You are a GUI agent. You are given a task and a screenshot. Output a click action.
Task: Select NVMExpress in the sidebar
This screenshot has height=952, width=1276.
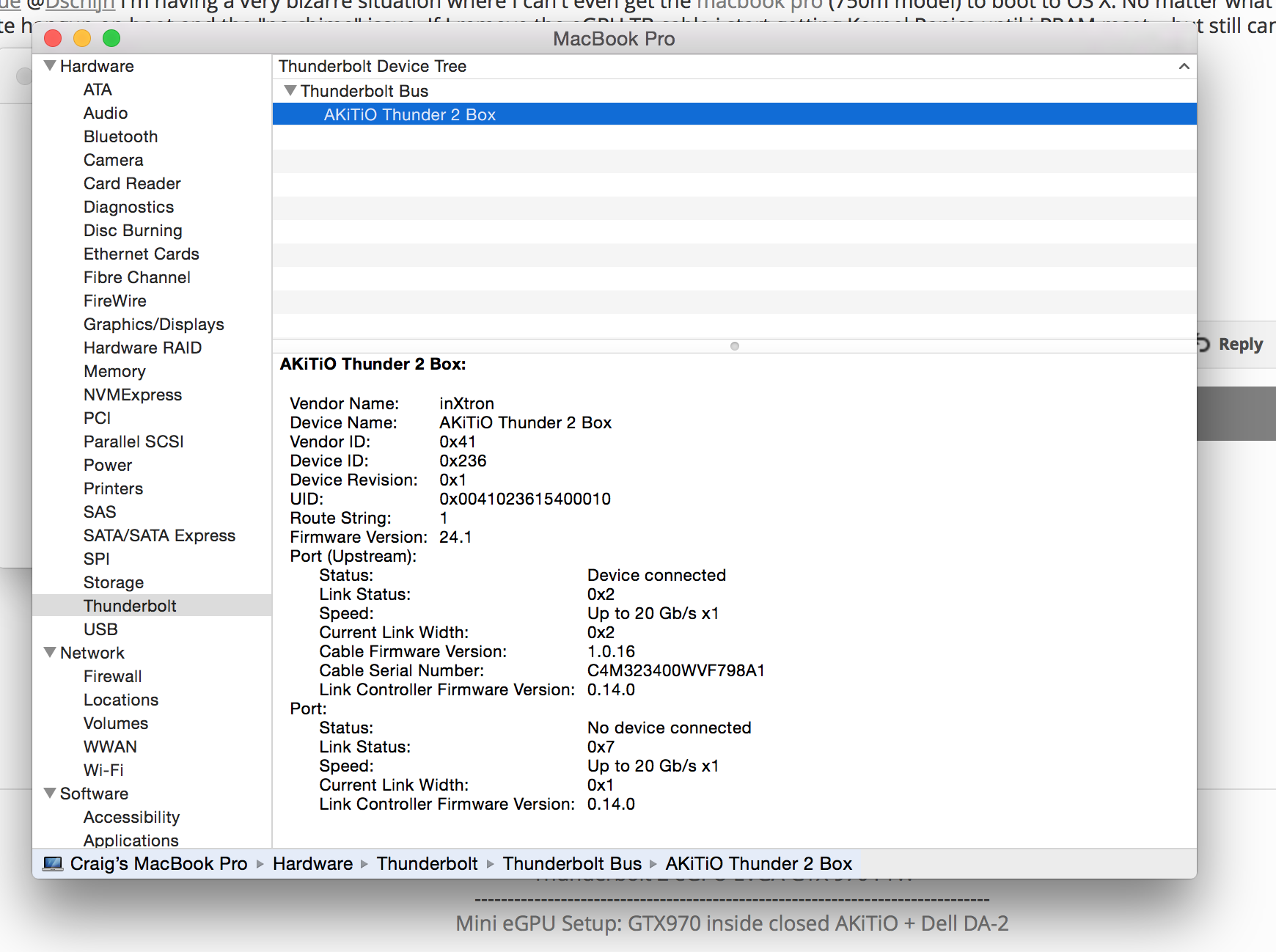[133, 395]
